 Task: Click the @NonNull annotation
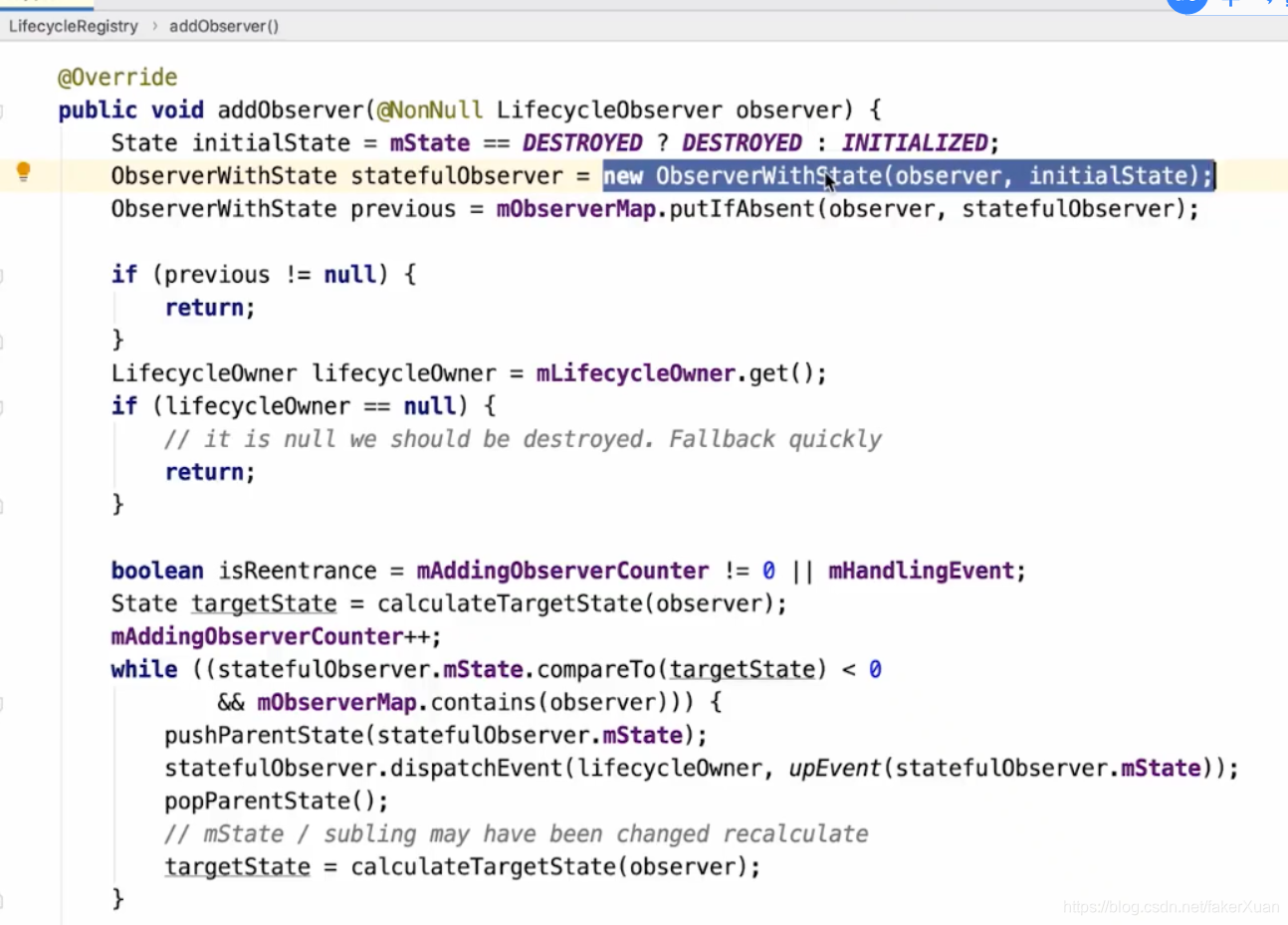coord(430,111)
